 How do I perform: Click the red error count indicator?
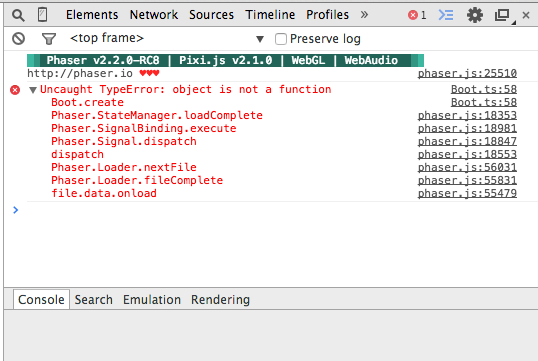point(417,15)
